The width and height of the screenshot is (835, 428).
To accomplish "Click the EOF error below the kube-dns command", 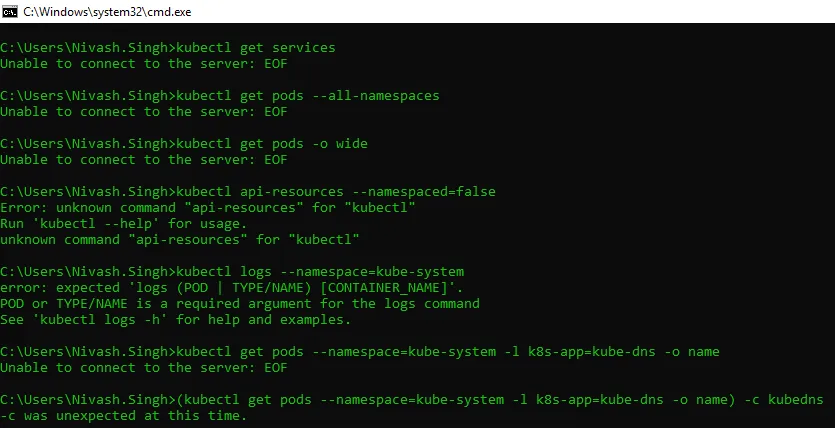I will point(144,367).
